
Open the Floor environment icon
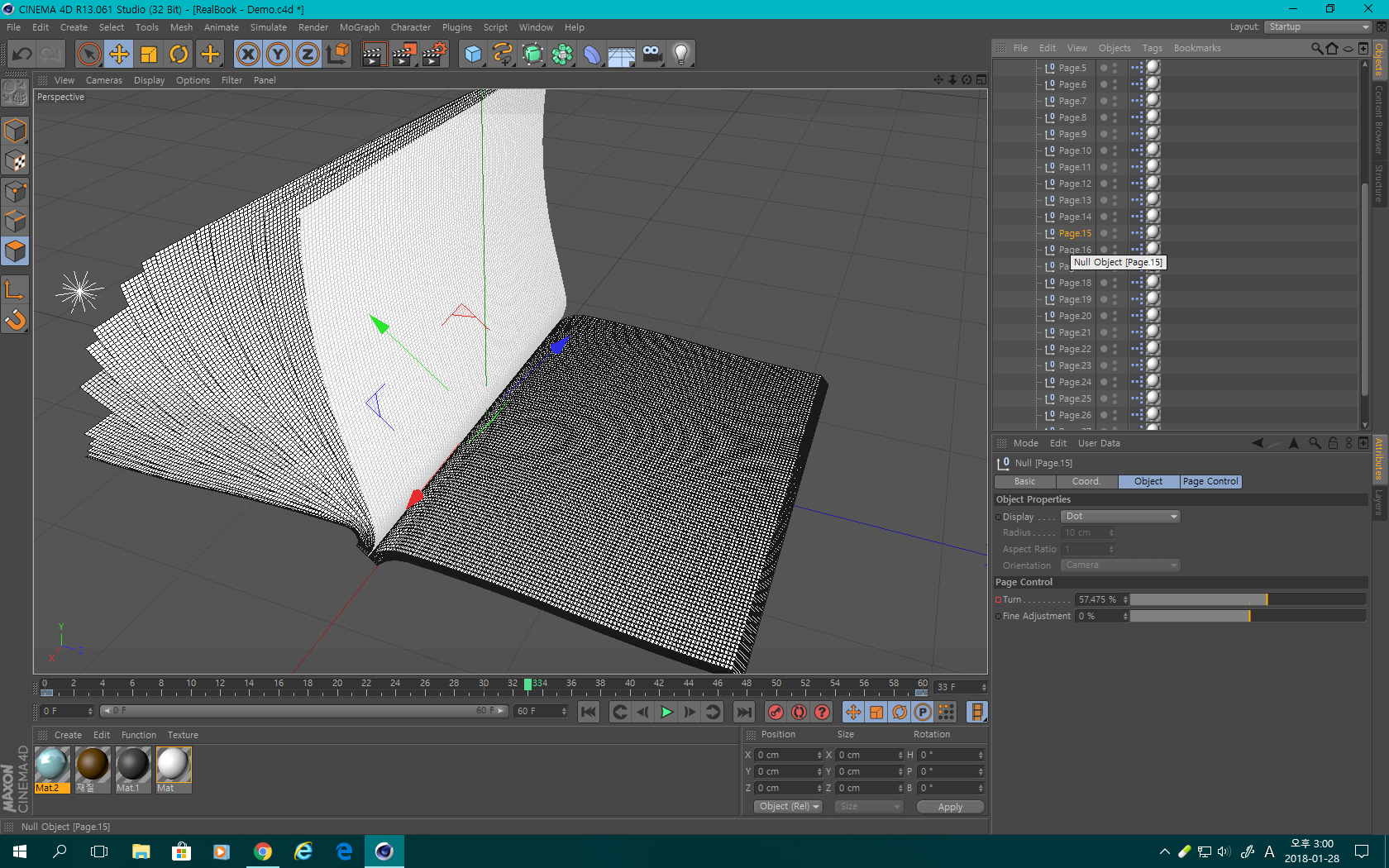click(x=622, y=55)
